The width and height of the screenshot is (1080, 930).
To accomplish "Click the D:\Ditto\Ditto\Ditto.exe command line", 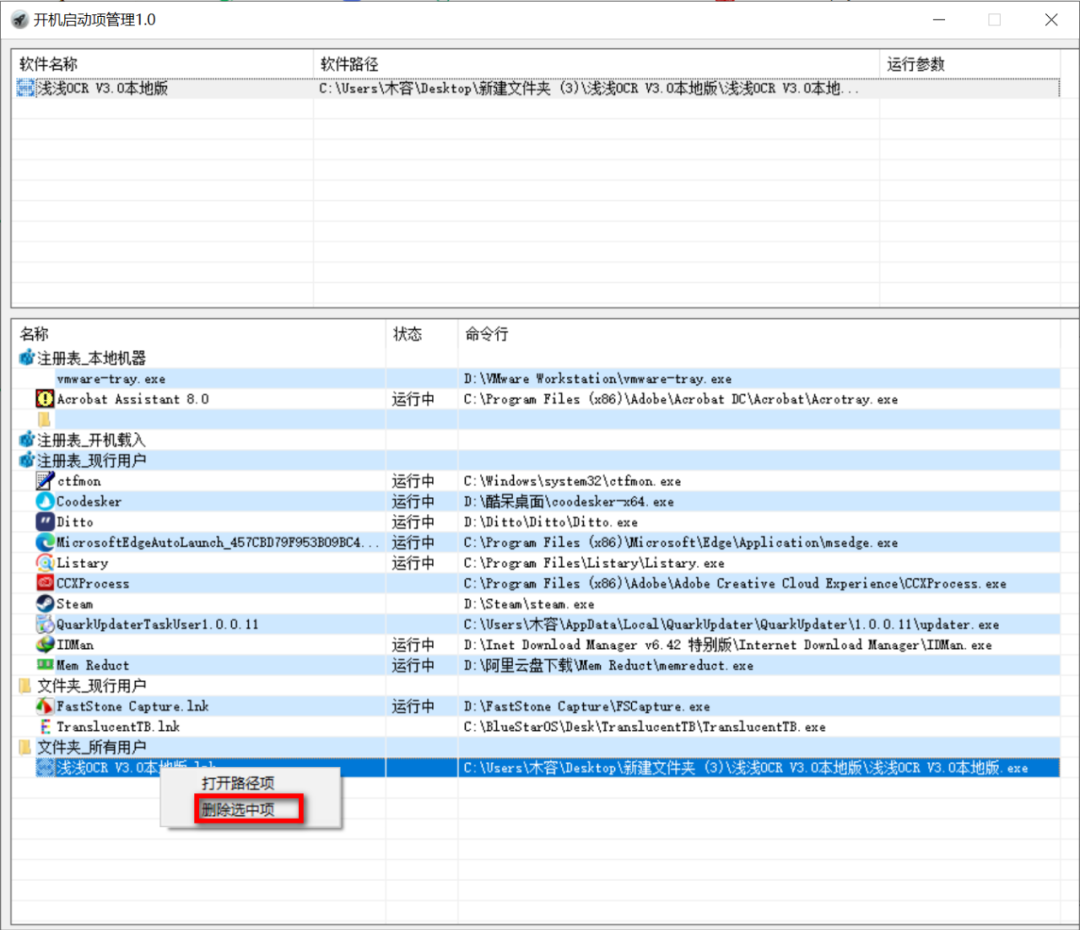I will point(550,522).
